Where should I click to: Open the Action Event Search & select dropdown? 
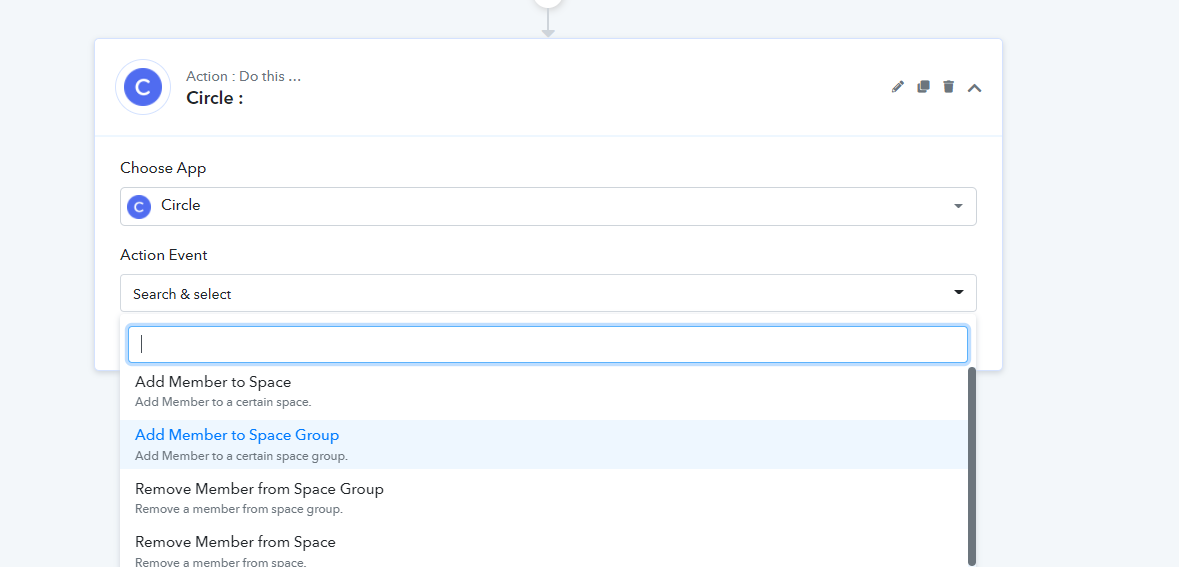548,293
